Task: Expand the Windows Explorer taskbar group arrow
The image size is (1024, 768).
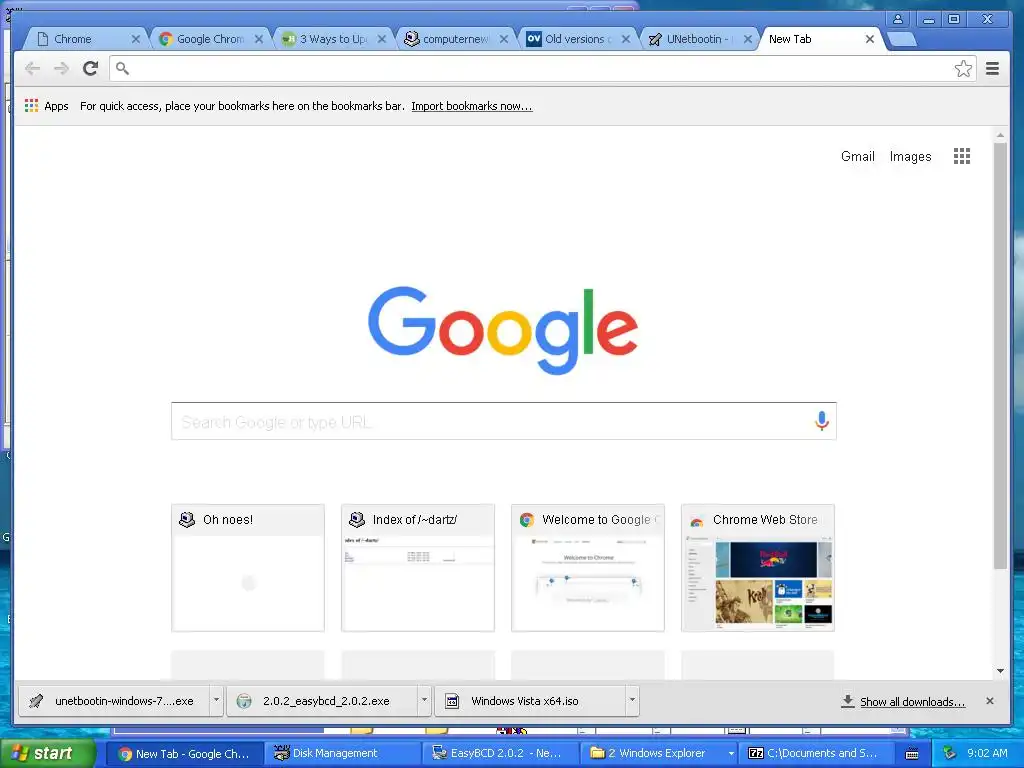Action: click(731, 754)
